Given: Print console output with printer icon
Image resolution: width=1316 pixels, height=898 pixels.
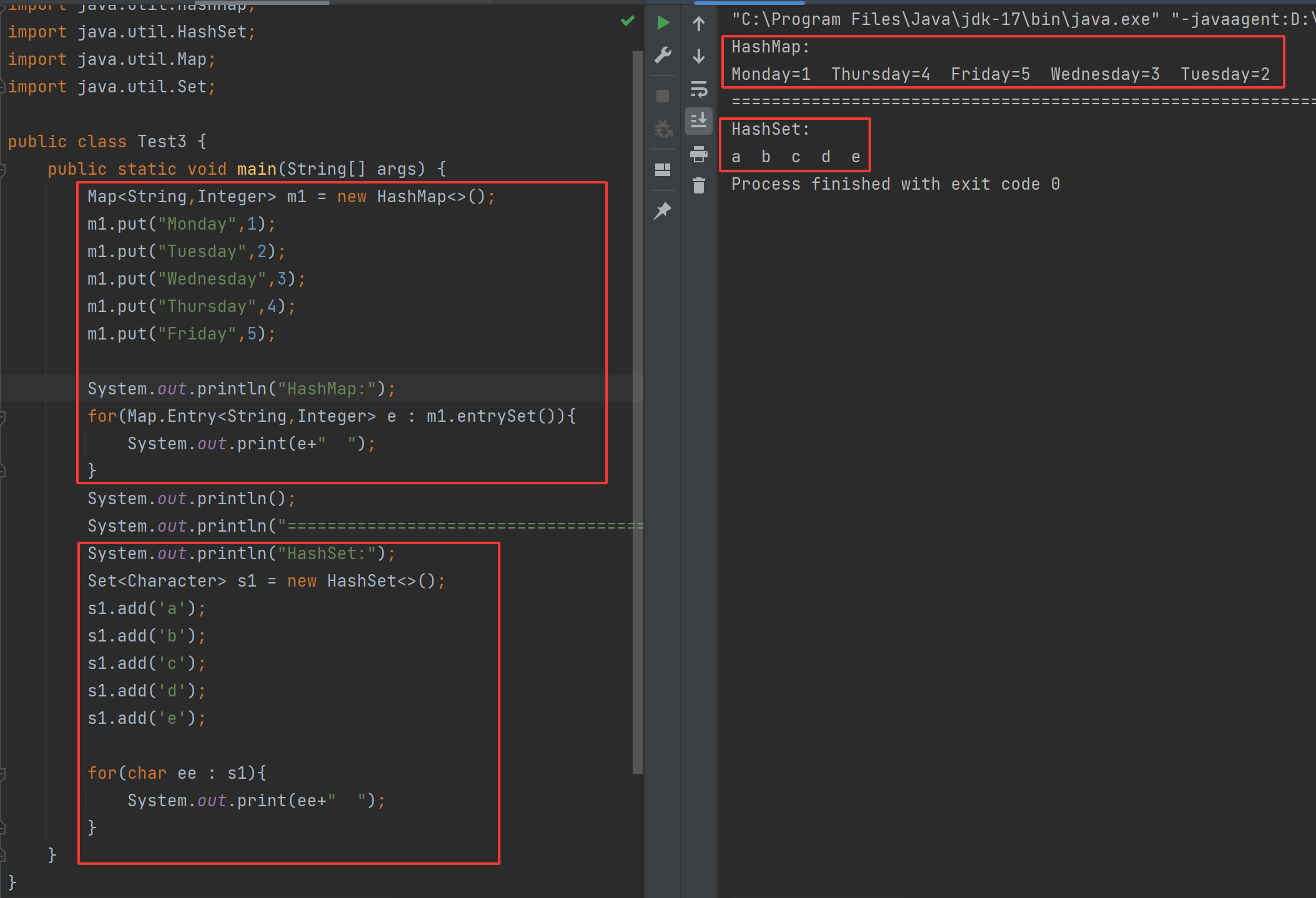Looking at the screenshot, I should click(x=699, y=154).
